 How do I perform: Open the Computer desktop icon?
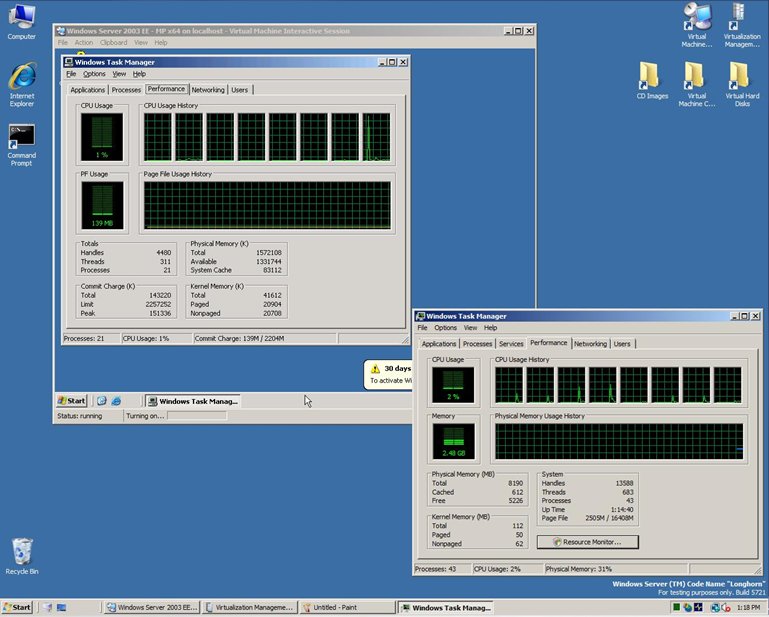(x=22, y=21)
